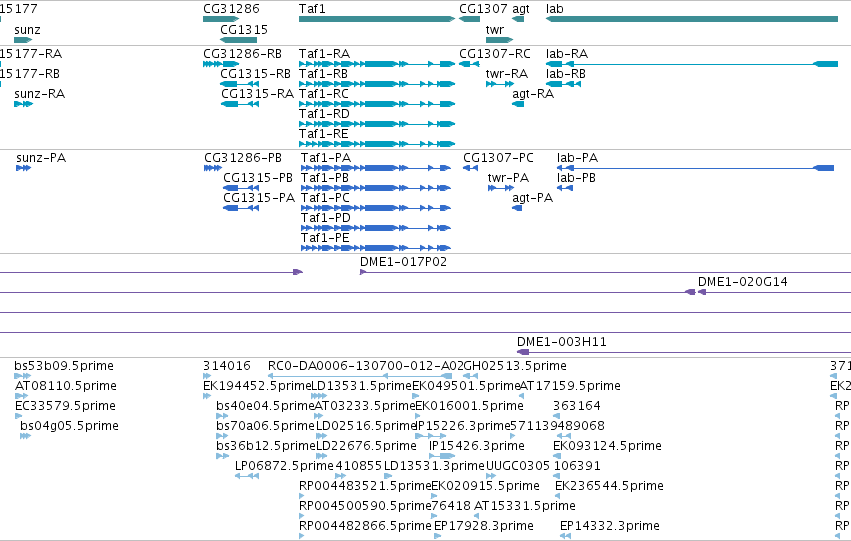The image size is (851, 541).
Task: Select the Taf1-RC transcript
Action: point(377,104)
